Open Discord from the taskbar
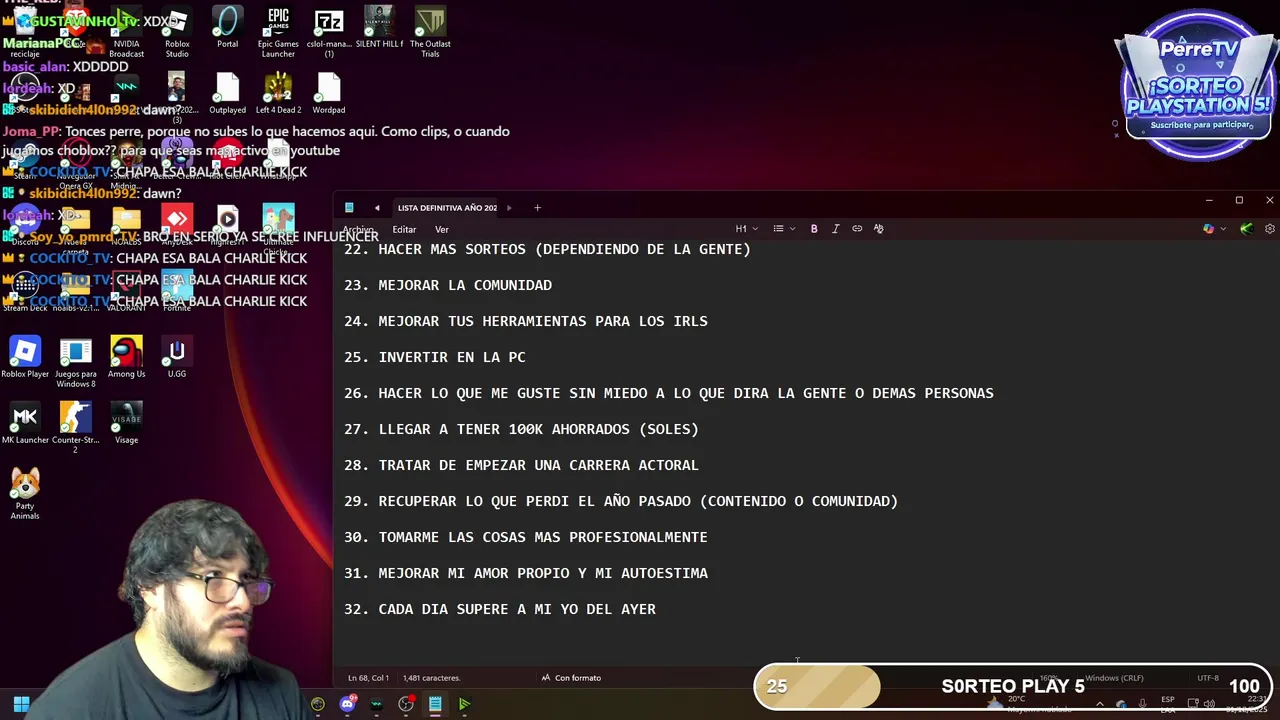 [x=347, y=704]
